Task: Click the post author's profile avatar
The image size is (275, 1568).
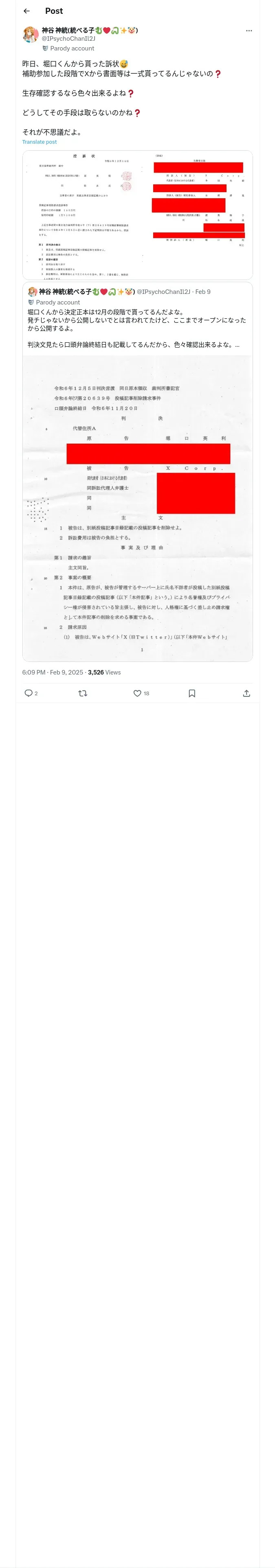Action: point(31,35)
